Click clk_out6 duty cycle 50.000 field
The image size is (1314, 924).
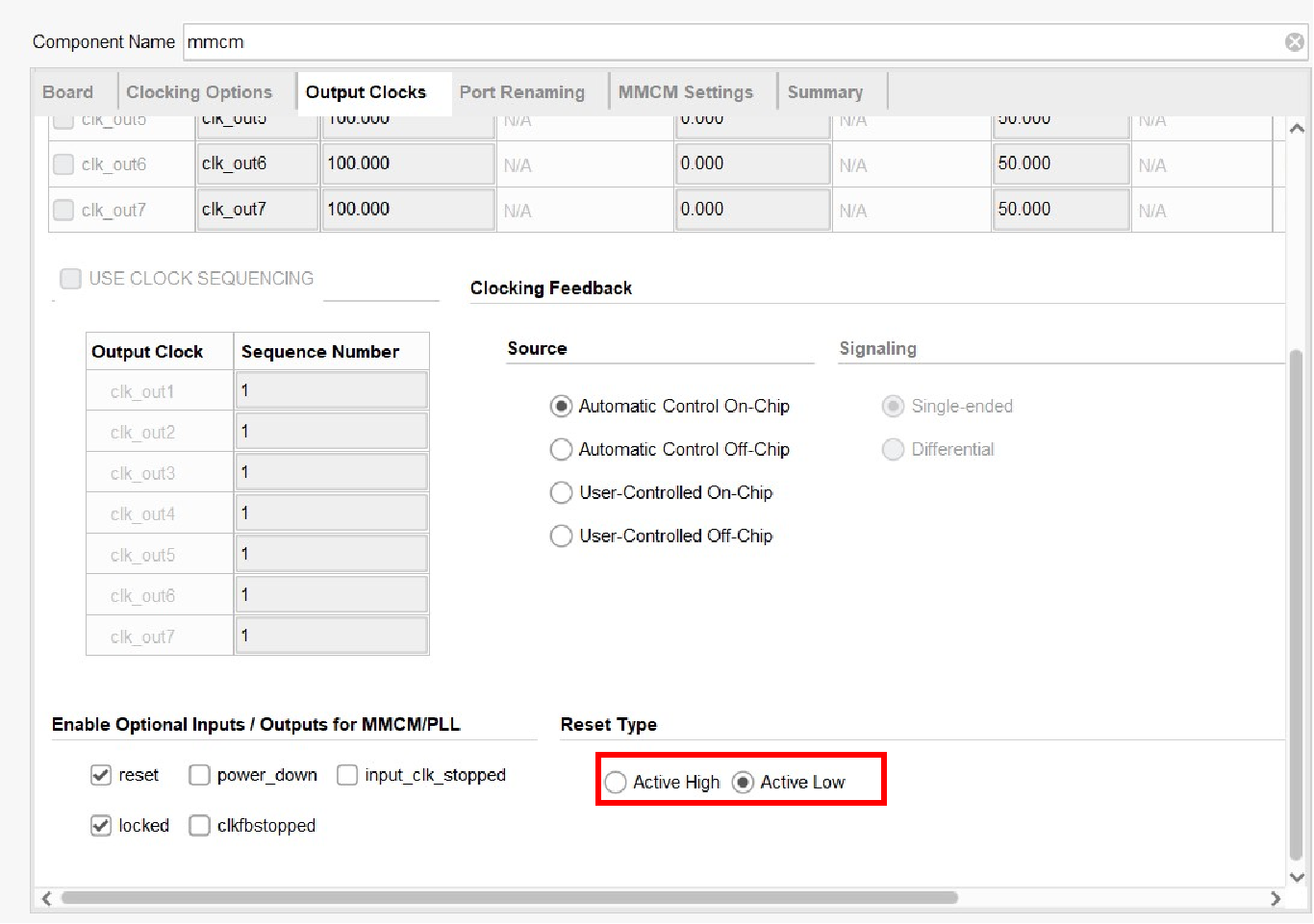1062,163
